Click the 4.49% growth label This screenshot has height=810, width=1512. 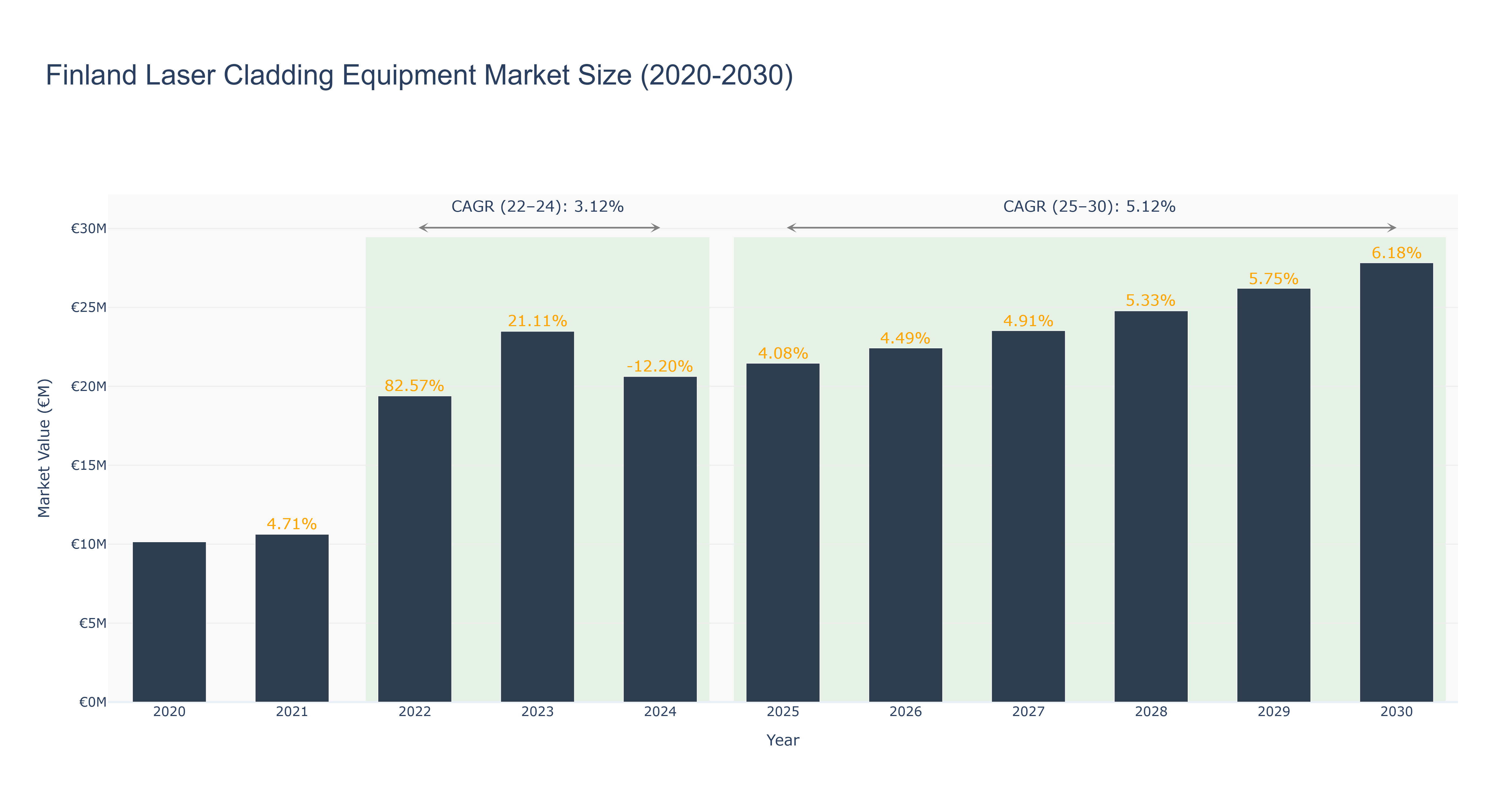click(905, 338)
